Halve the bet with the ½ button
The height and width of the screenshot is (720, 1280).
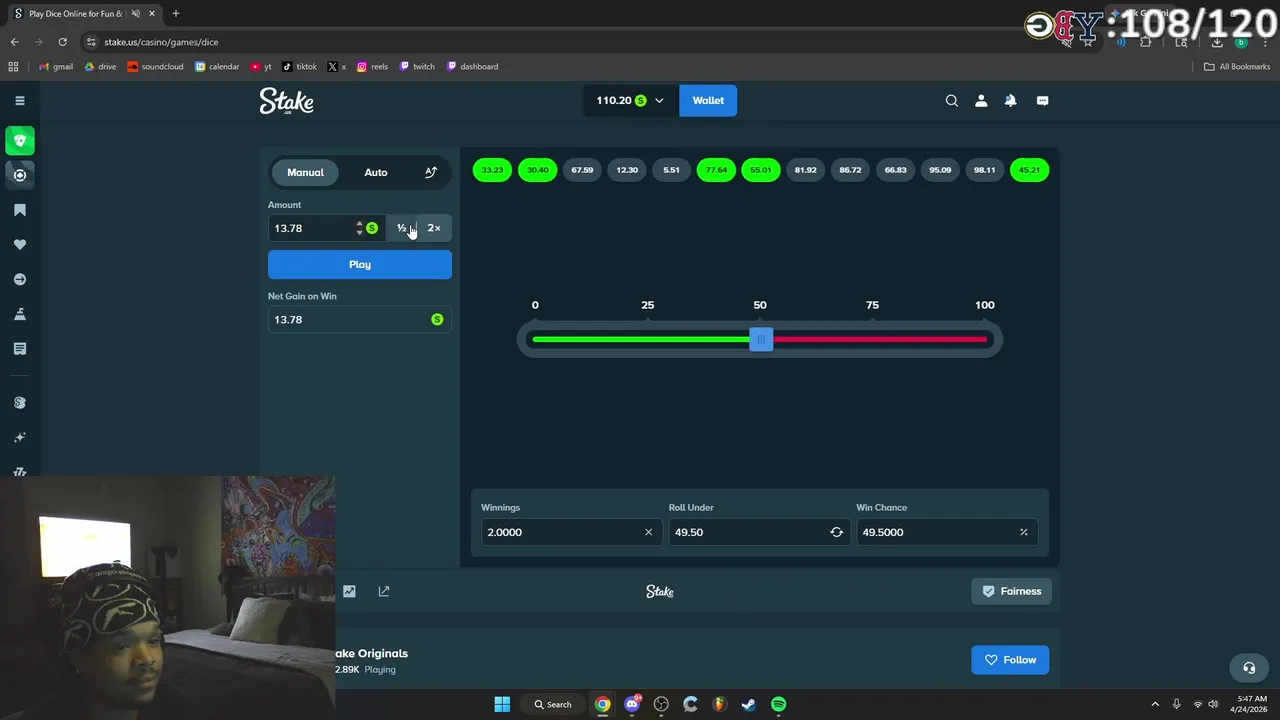pyautogui.click(x=402, y=228)
